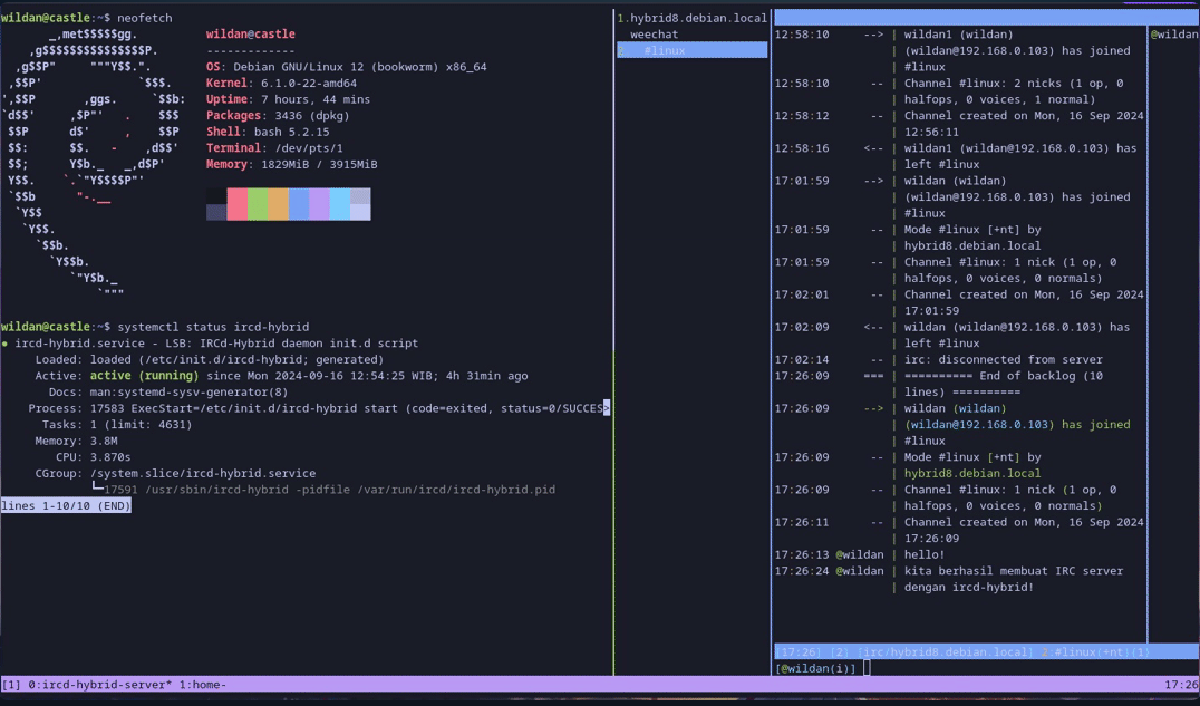Select the #linux buffer in weechat buflist

pos(692,50)
